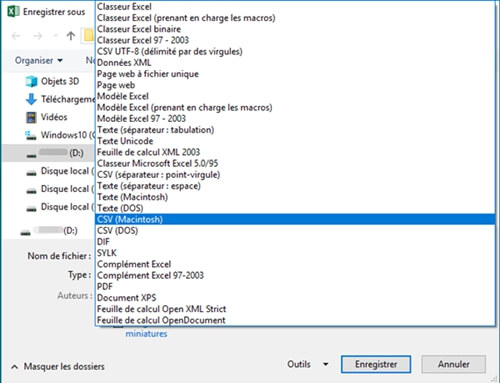Viewport: 500px width, 383px height.
Task: Select the highlighted CSV (Macintosh) option
Action: (295, 219)
